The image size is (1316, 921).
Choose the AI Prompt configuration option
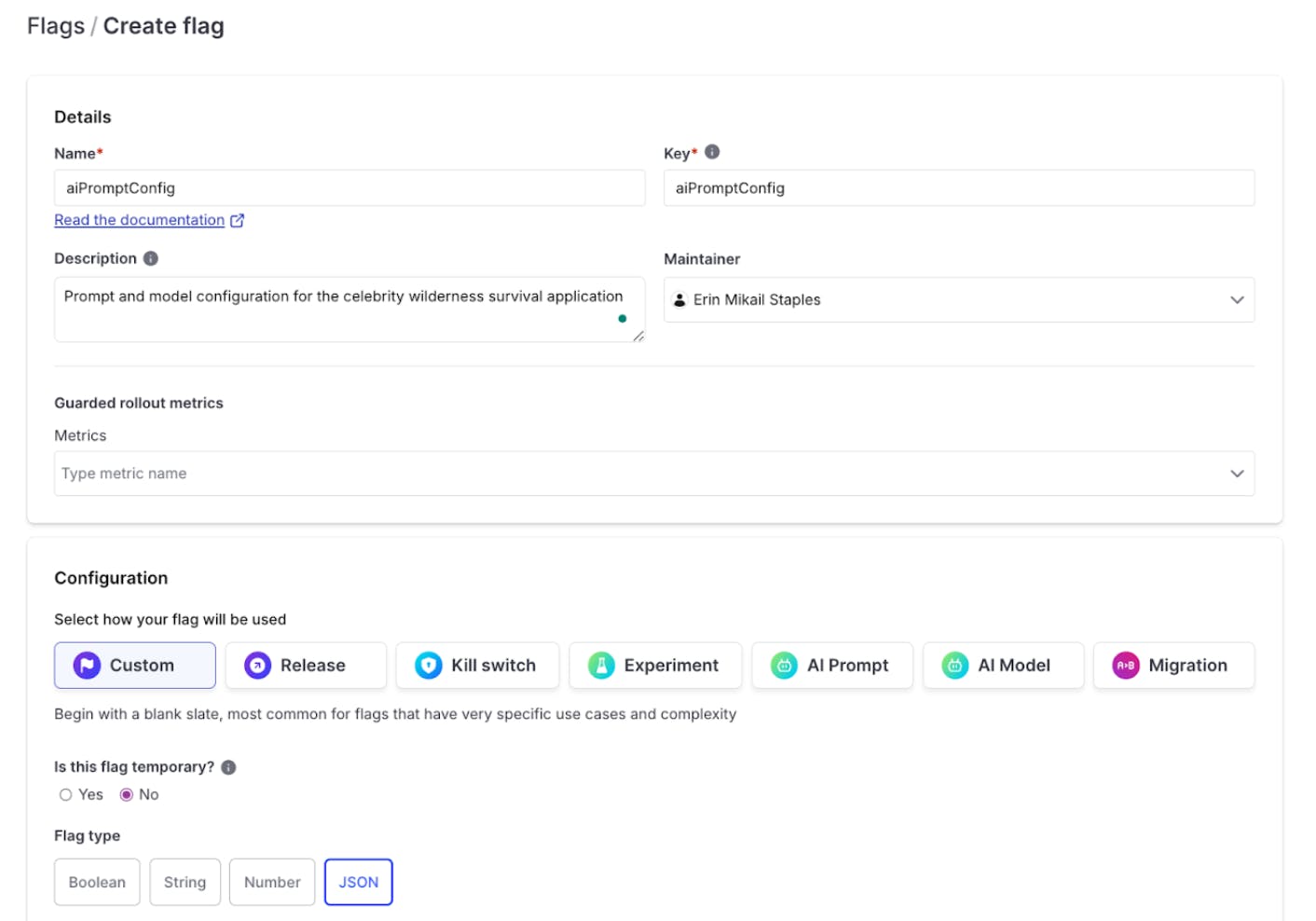(x=831, y=666)
